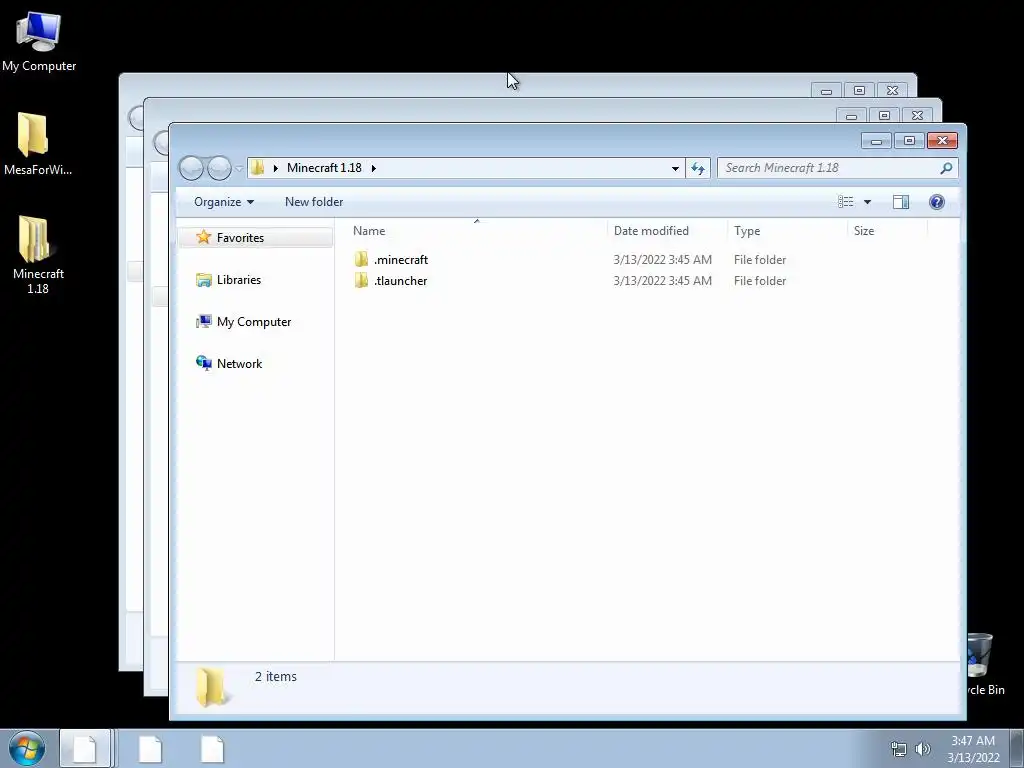The width and height of the screenshot is (1024, 768).
Task: Select the .tlauncher folder
Action: (x=400, y=281)
